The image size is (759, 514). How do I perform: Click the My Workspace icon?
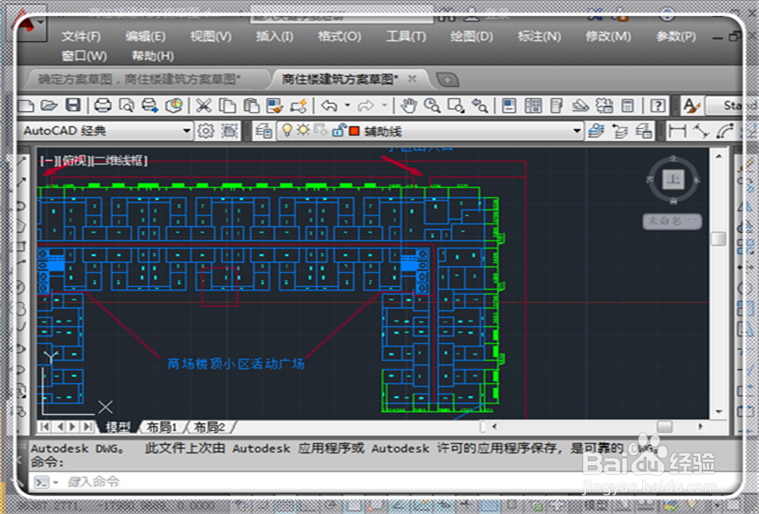(230, 131)
